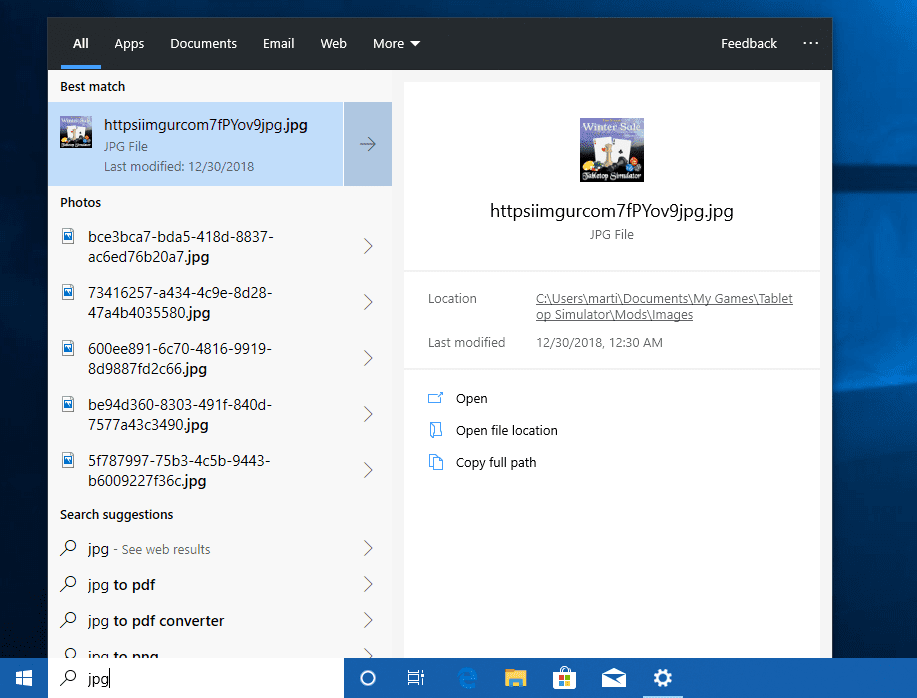Screen dimensions: 917x698
Task: Select the 'jpg - See web results' suggestion
Action: [x=150, y=549]
